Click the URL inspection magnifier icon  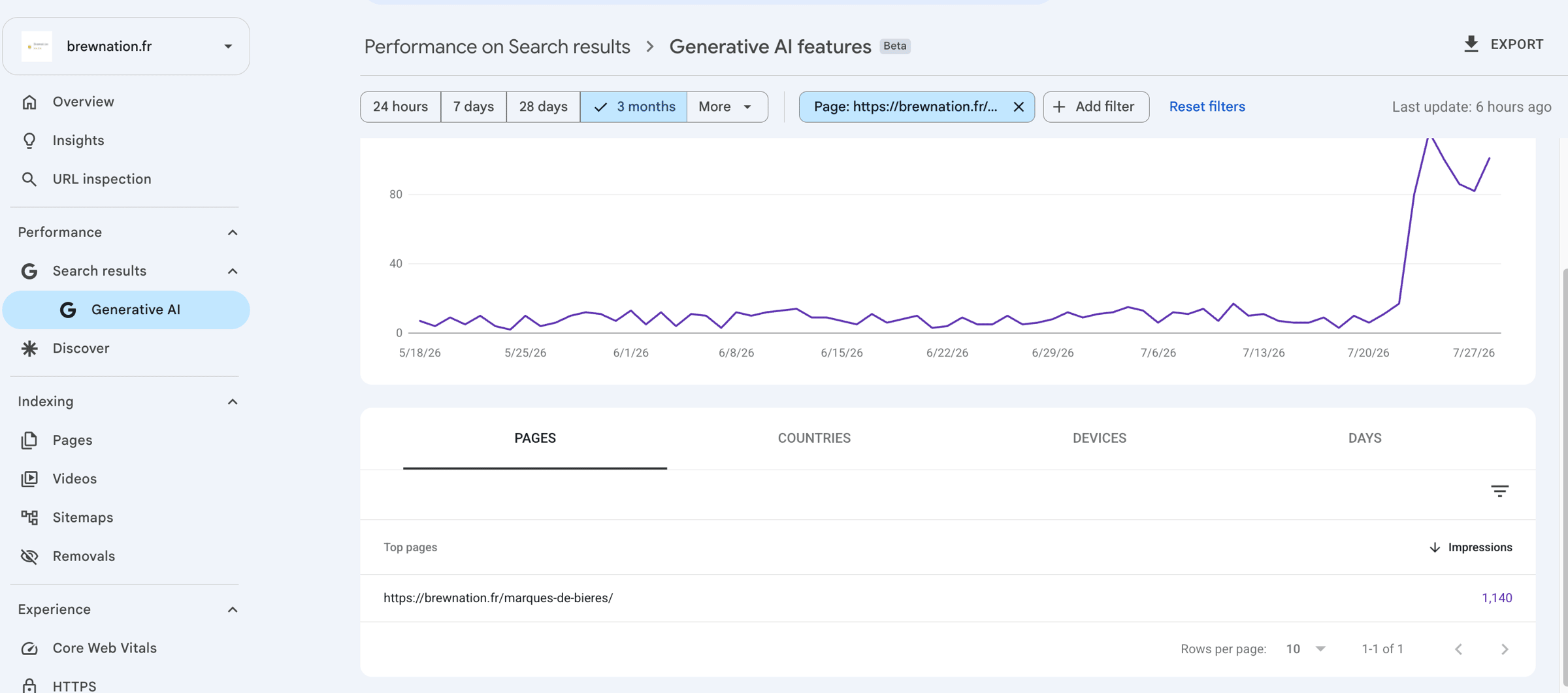point(29,179)
